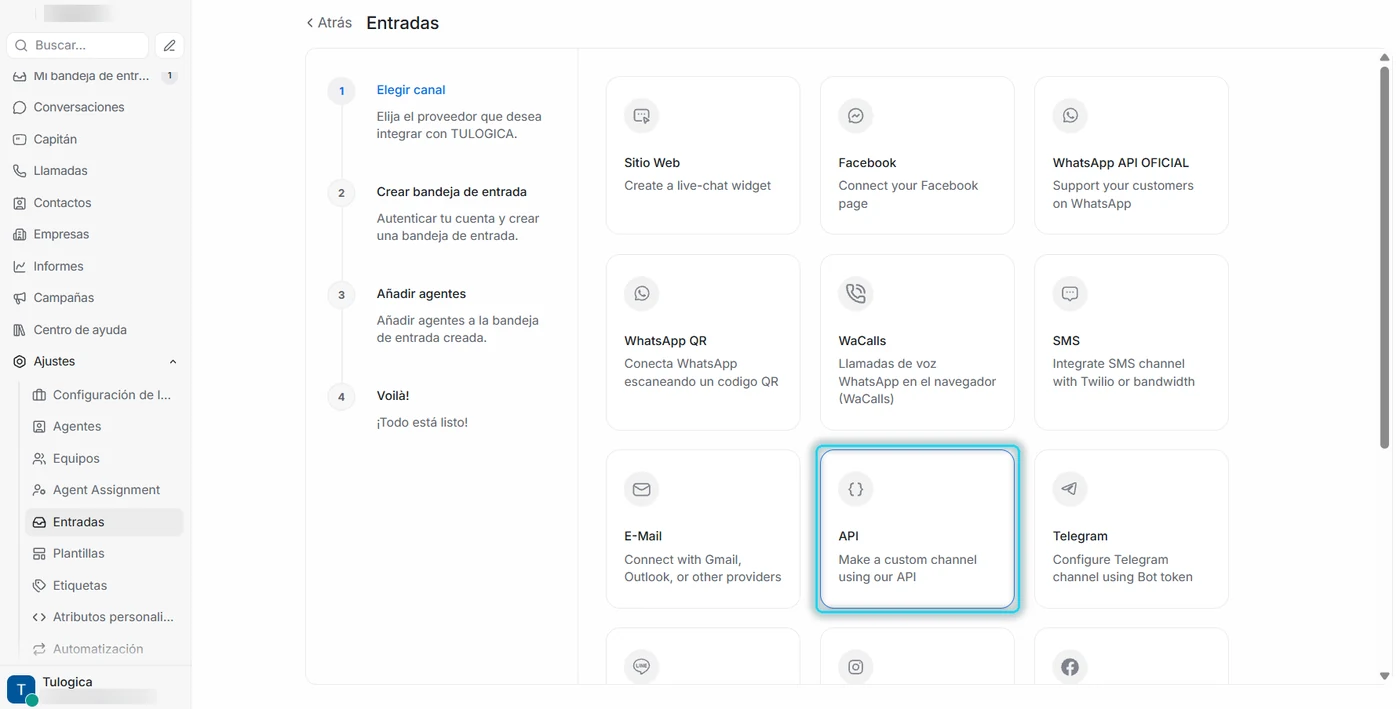Image resolution: width=1400 pixels, height=709 pixels.
Task: Click the Elegir canal step title
Action: tap(411, 90)
